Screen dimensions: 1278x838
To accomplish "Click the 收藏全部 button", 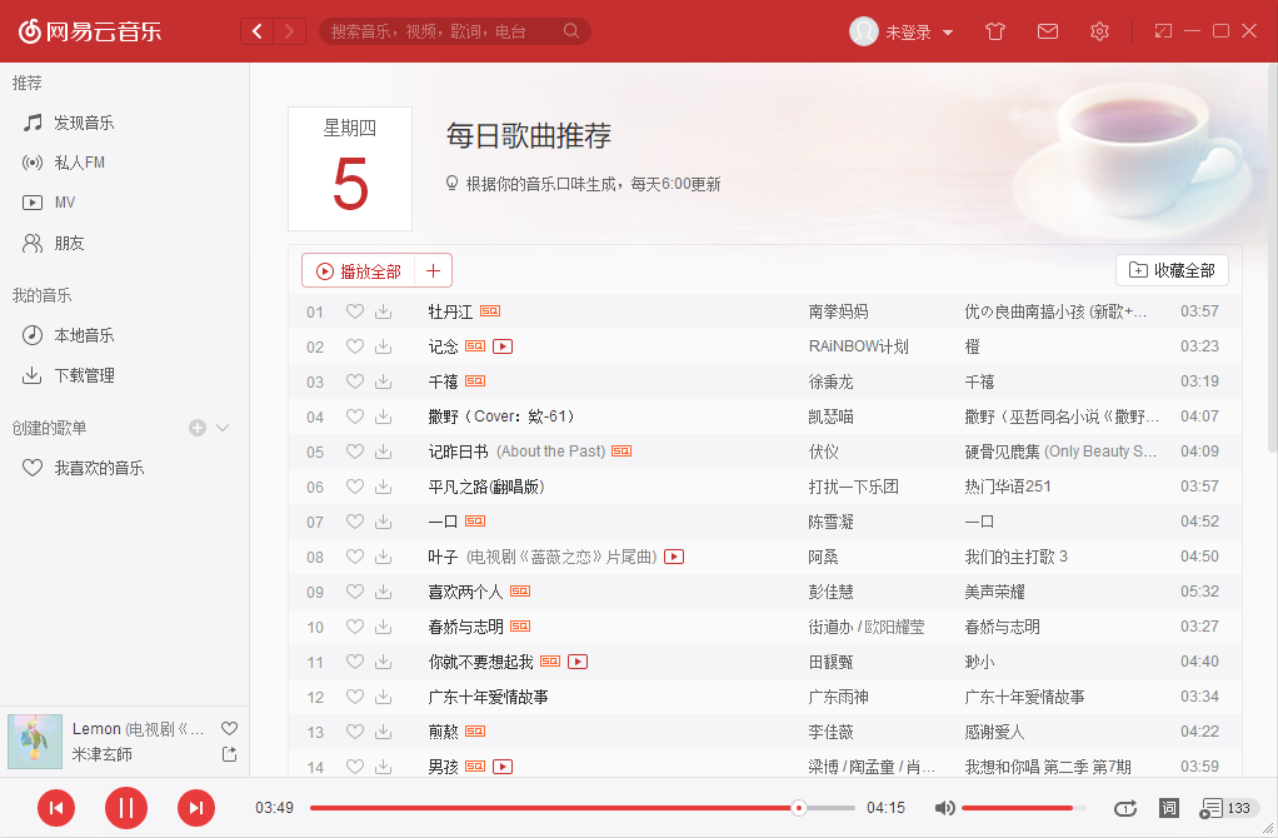I will tap(1172, 270).
